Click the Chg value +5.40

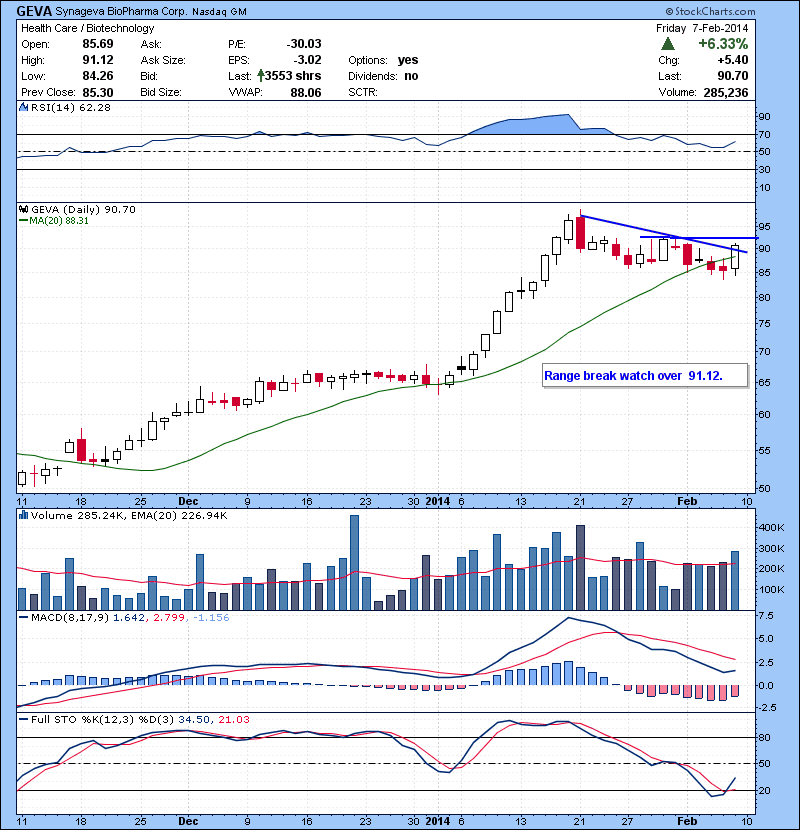tap(733, 60)
